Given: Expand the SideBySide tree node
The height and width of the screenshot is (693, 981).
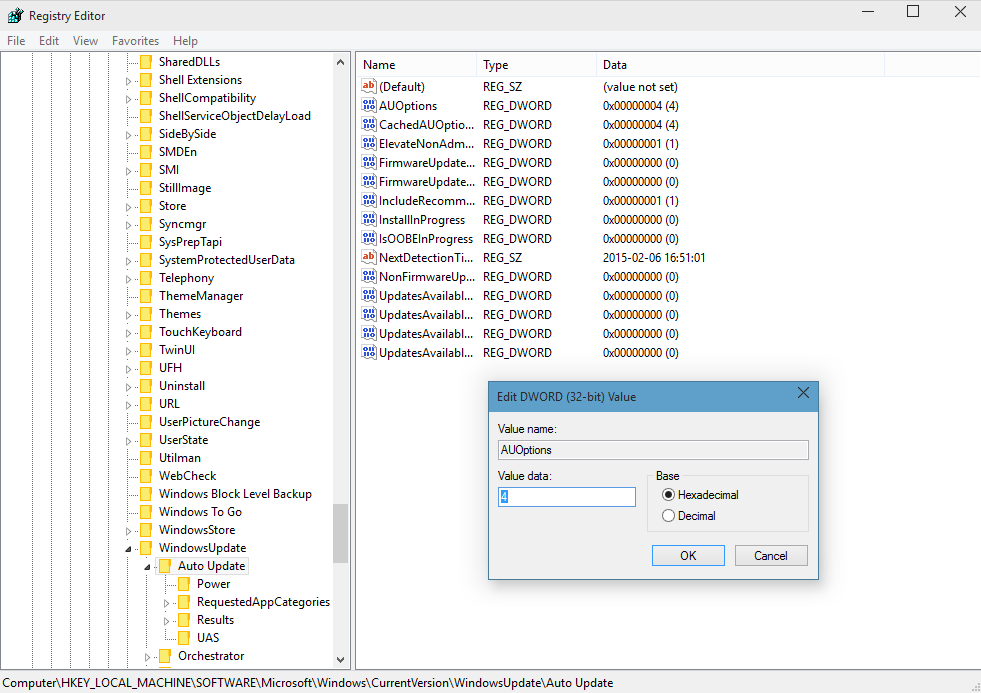Looking at the screenshot, I should (128, 135).
